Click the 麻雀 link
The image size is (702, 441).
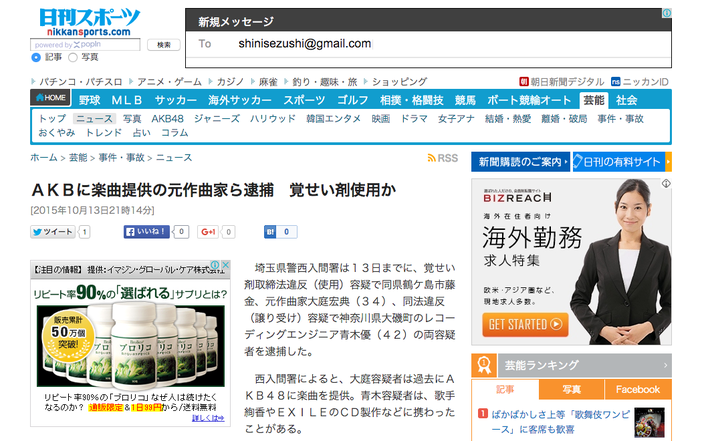click(x=268, y=82)
